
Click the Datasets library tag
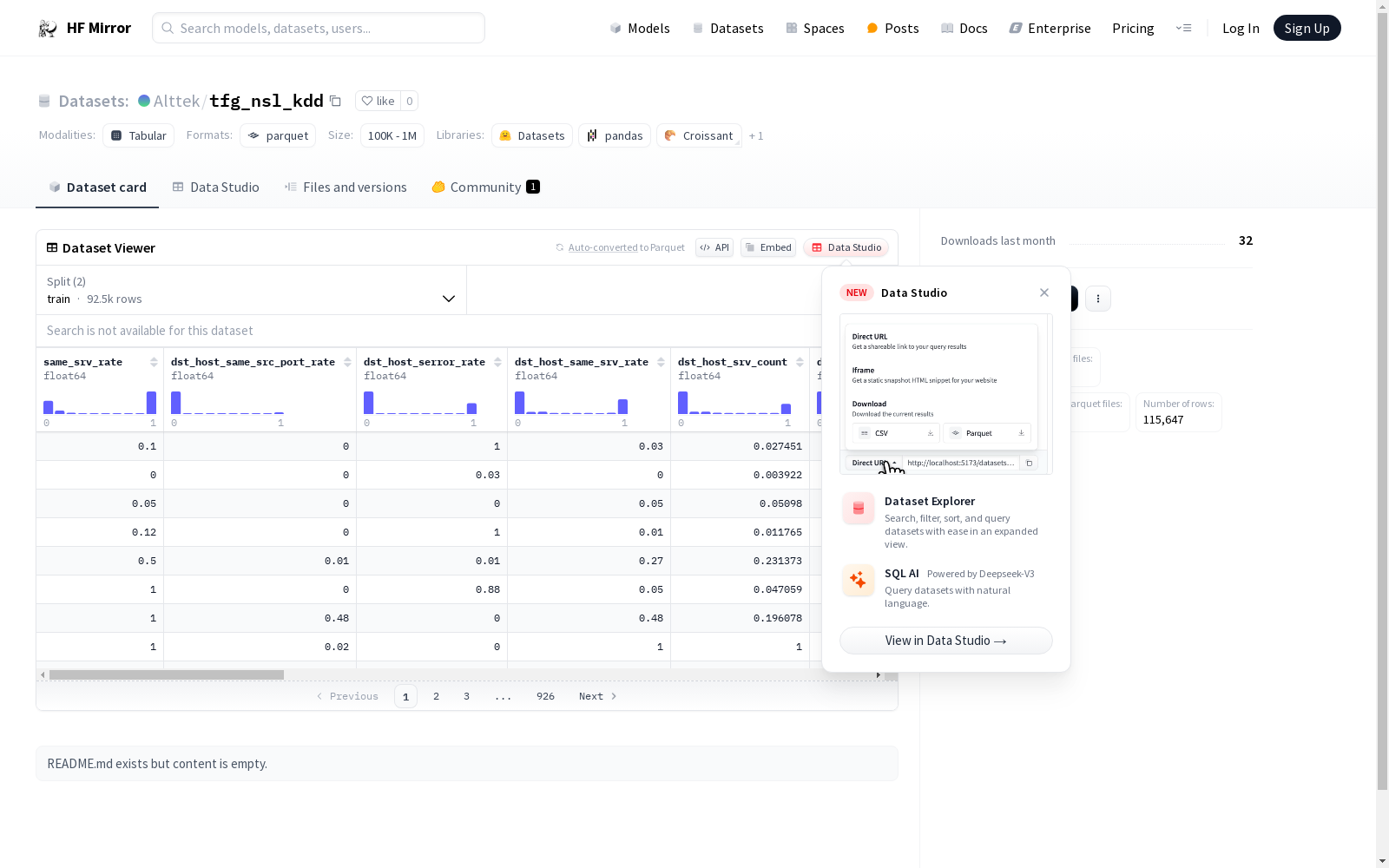pyautogui.click(x=532, y=135)
